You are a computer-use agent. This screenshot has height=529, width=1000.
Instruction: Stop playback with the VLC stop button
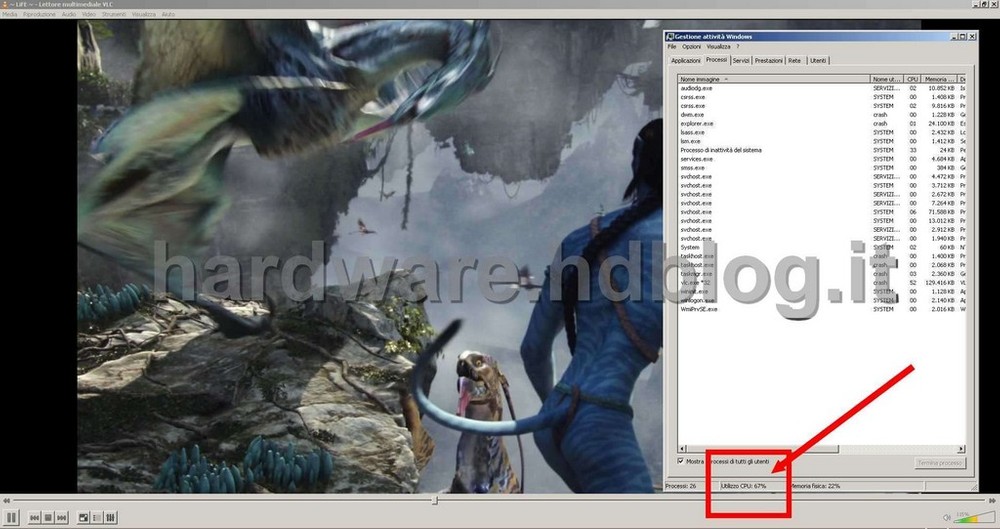[48, 518]
